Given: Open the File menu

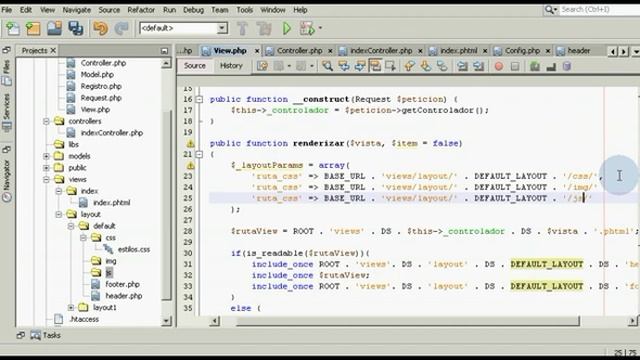Looking at the screenshot, I should point(7,10).
